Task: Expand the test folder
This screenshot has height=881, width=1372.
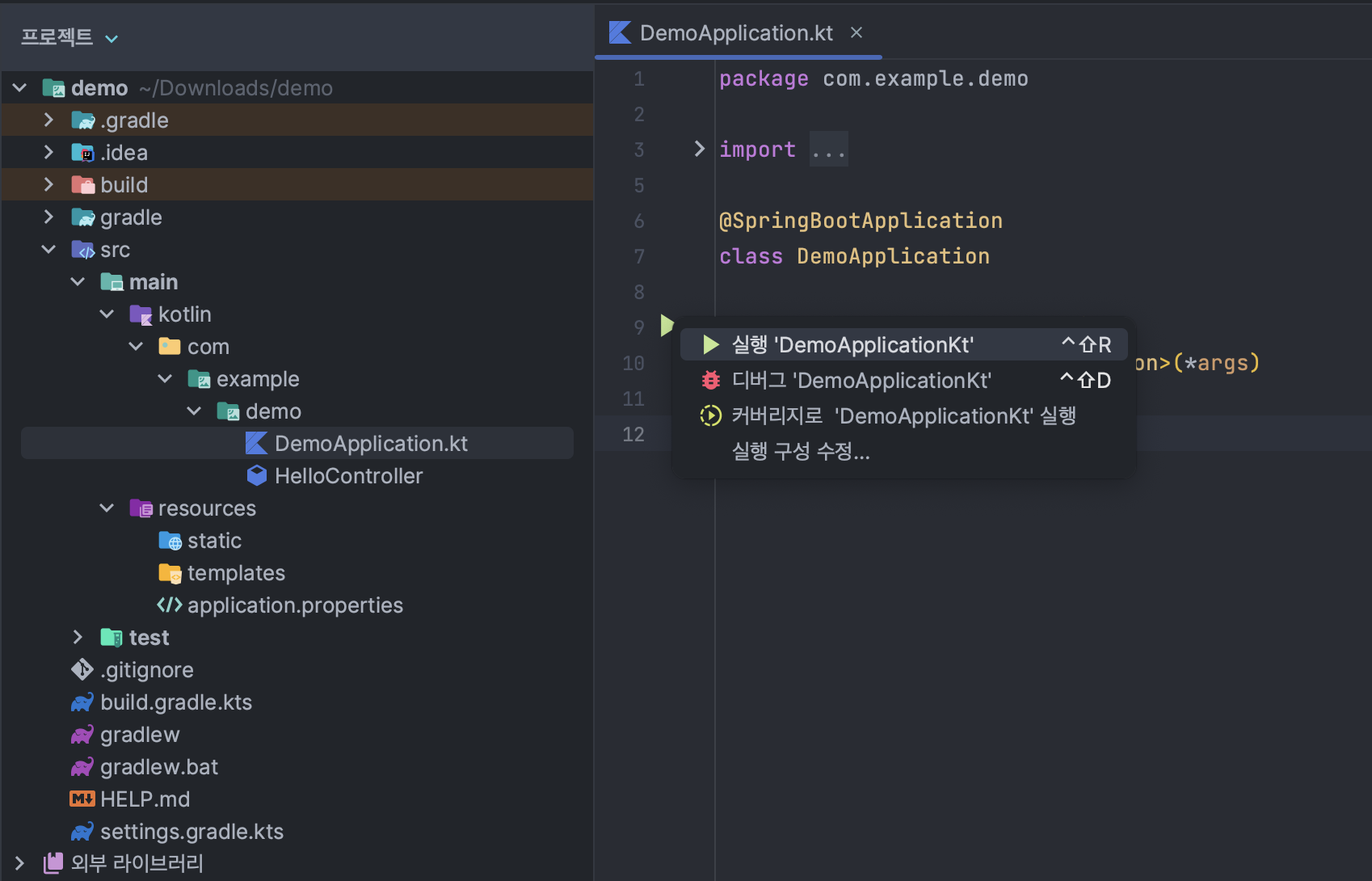Action: [x=78, y=638]
